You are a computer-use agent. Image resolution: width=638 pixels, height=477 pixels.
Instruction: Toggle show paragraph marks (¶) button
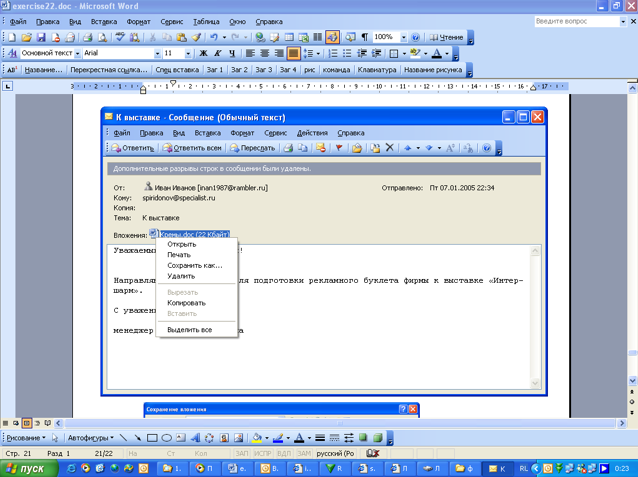[365, 37]
